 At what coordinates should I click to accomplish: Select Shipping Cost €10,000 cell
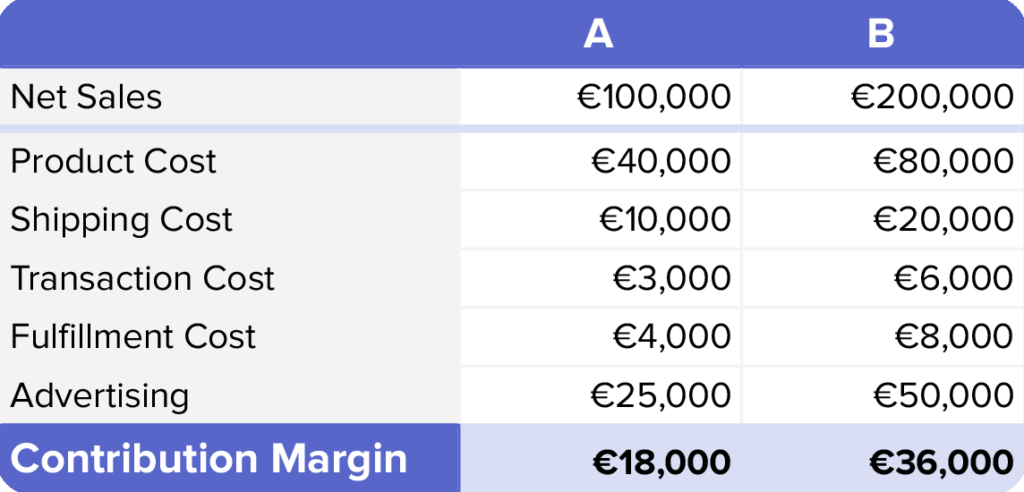(x=664, y=220)
